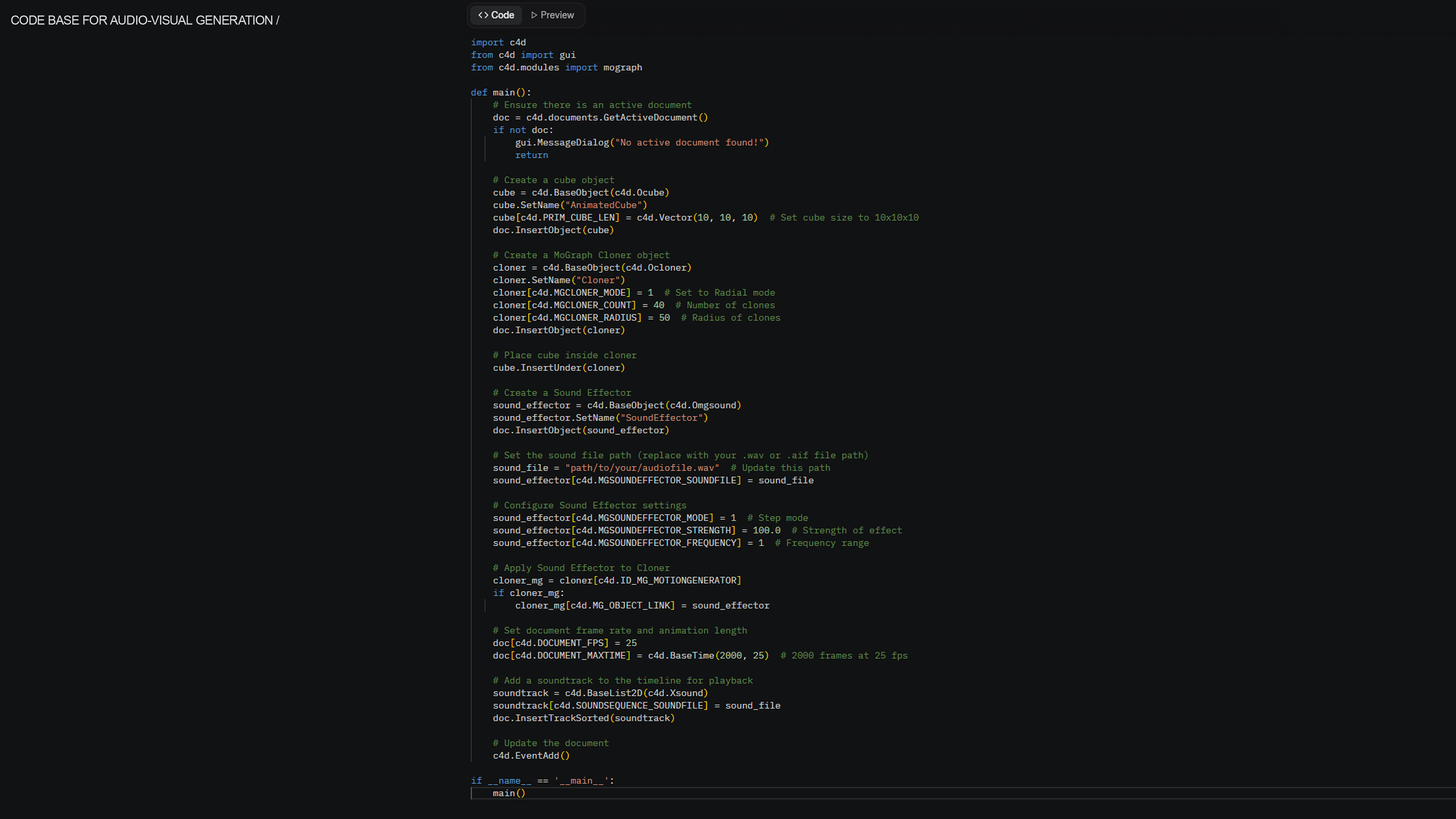Screen dimensions: 1456x819
Task: Click the cube.InsertUnder(cloner) line
Action: click(x=558, y=368)
